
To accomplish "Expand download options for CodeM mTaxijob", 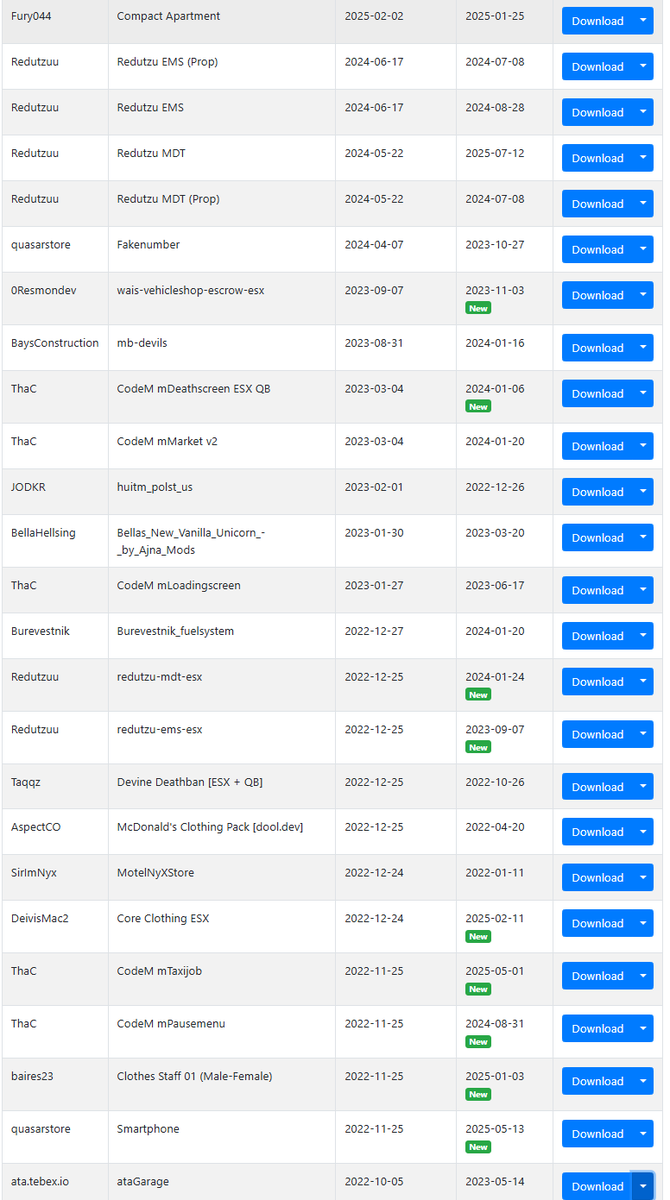I will click(x=643, y=976).
